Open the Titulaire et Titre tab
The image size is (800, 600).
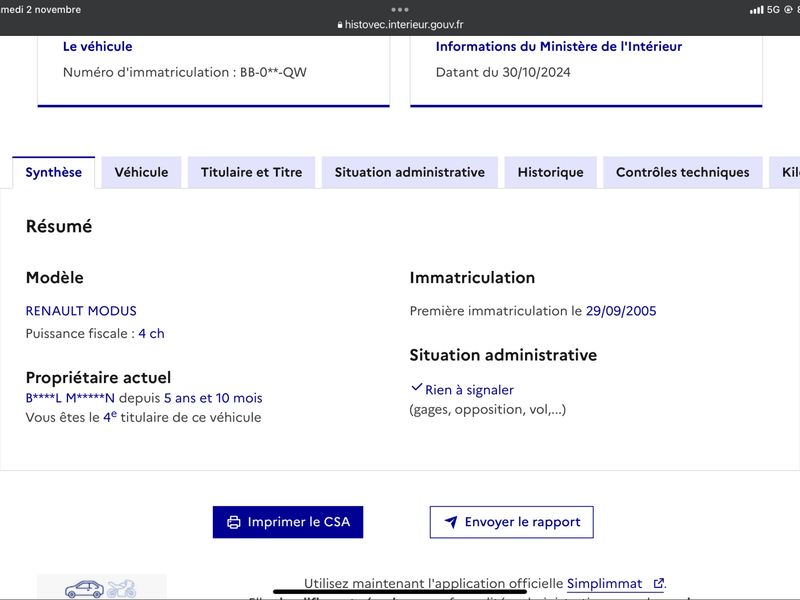pyautogui.click(x=252, y=172)
